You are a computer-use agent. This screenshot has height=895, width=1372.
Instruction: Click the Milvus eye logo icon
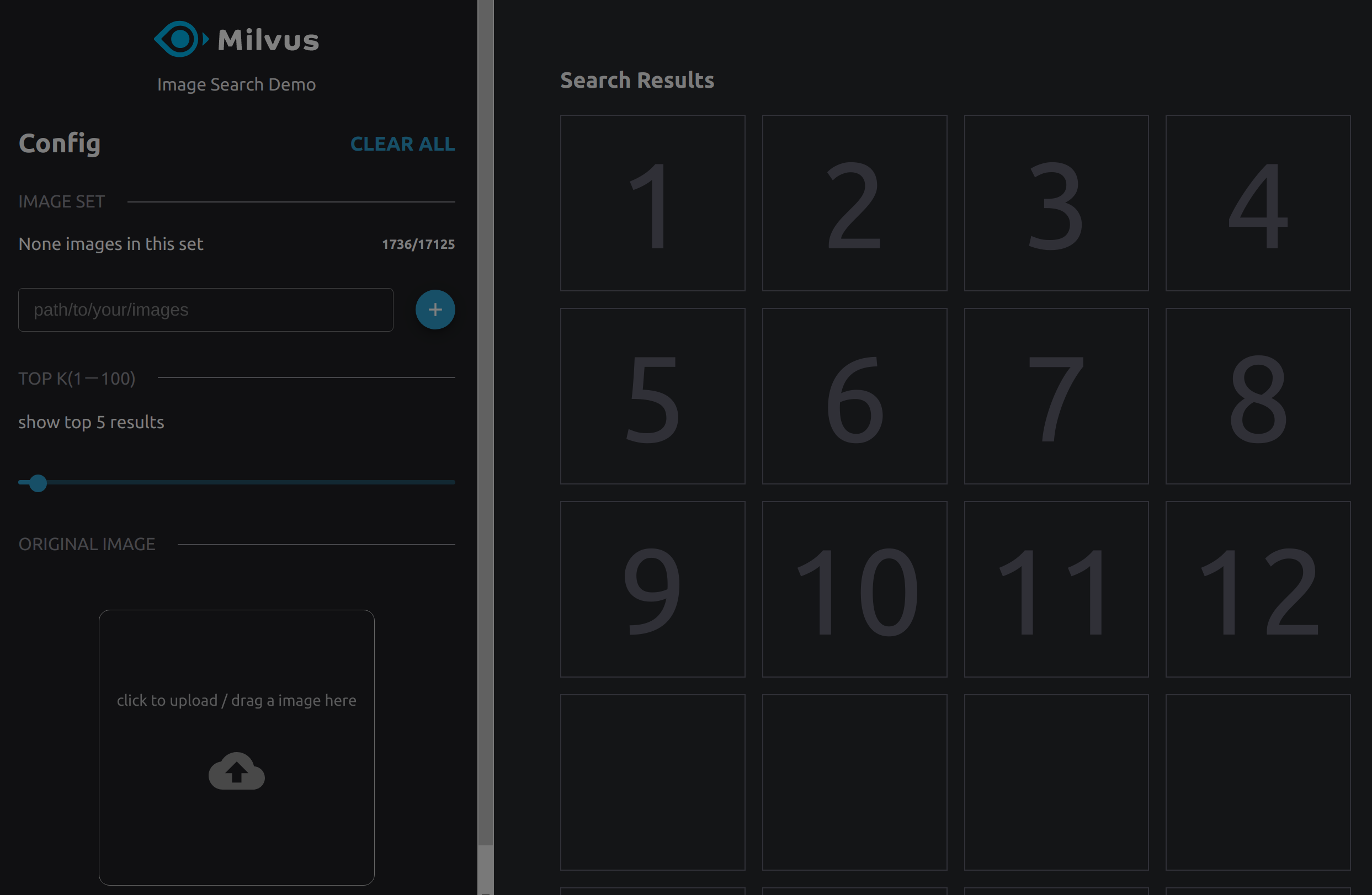tap(180, 39)
